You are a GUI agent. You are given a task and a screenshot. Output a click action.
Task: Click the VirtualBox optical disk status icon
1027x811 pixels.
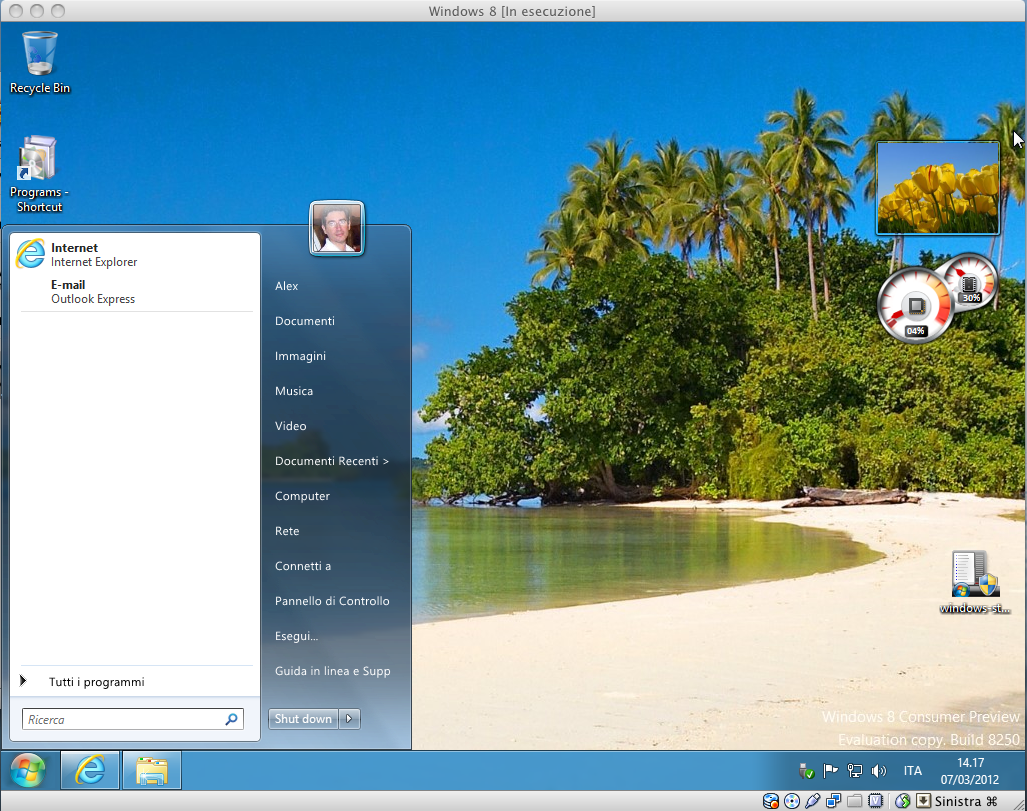click(x=792, y=801)
